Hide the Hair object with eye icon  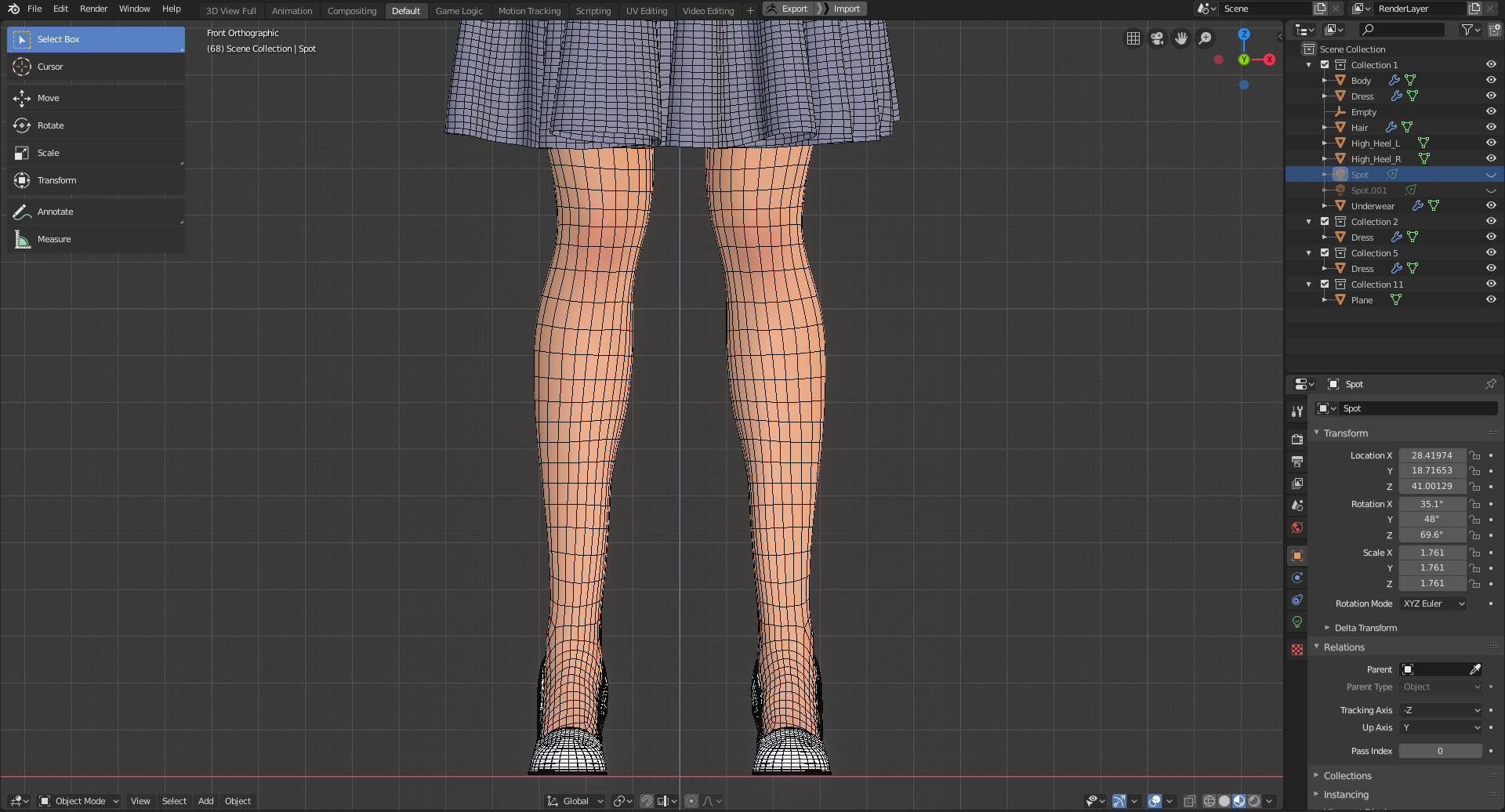(1491, 127)
